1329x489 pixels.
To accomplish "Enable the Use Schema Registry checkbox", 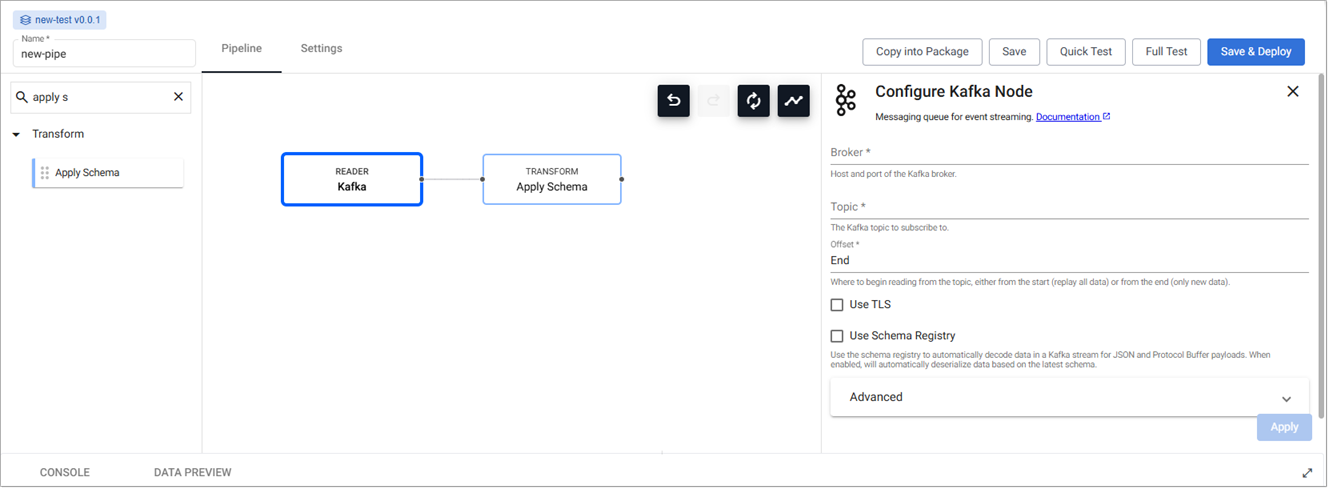I will tap(837, 337).
